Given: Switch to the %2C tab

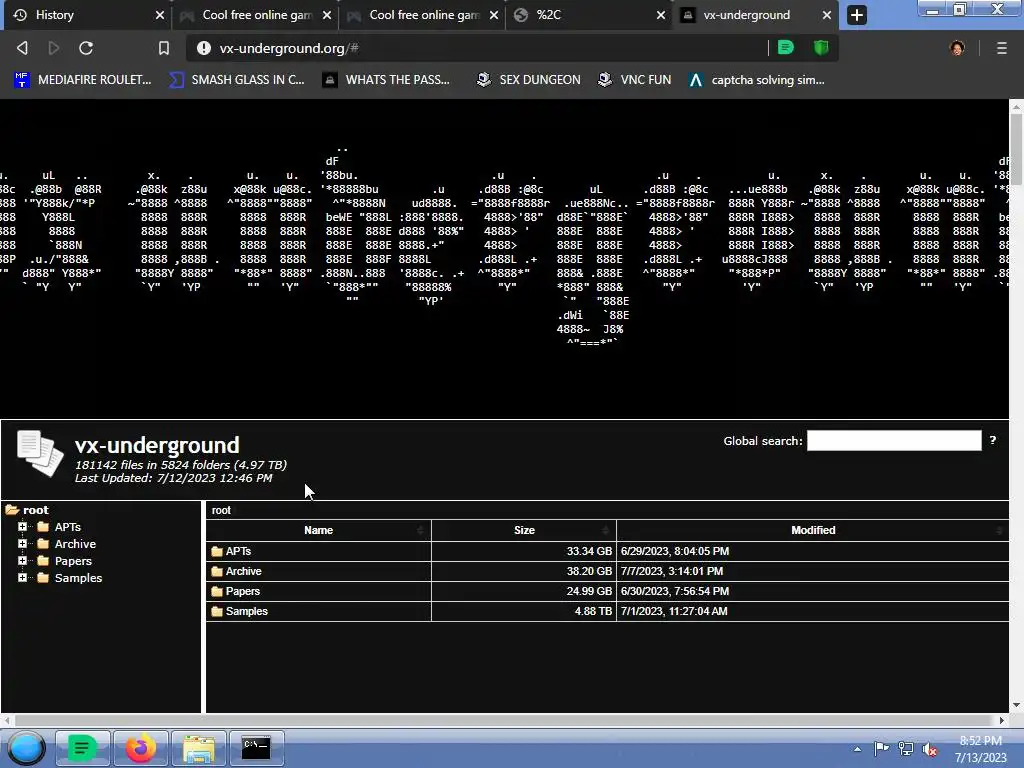Looking at the screenshot, I should [x=589, y=15].
